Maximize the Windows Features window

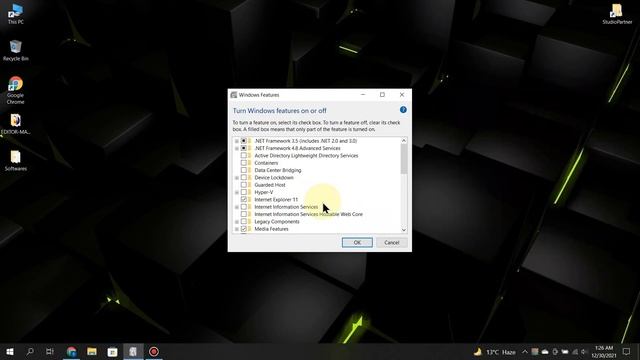(382, 95)
